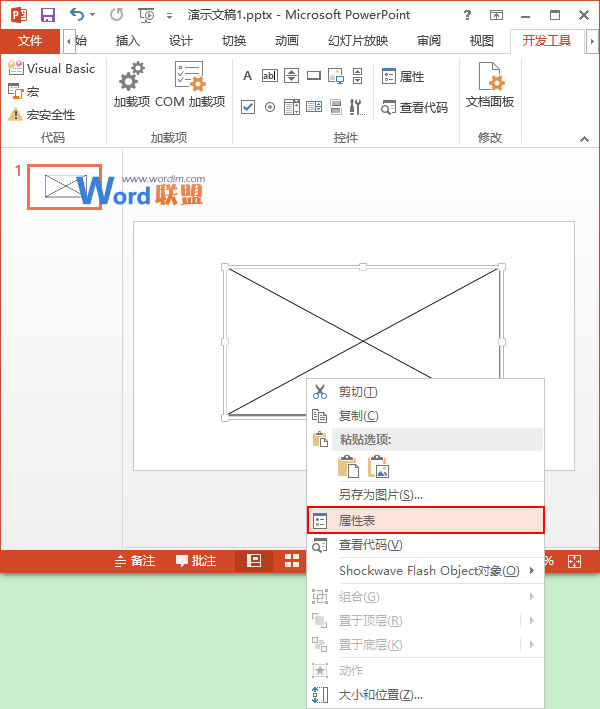Open 属性 properties in ribbon

click(403, 76)
